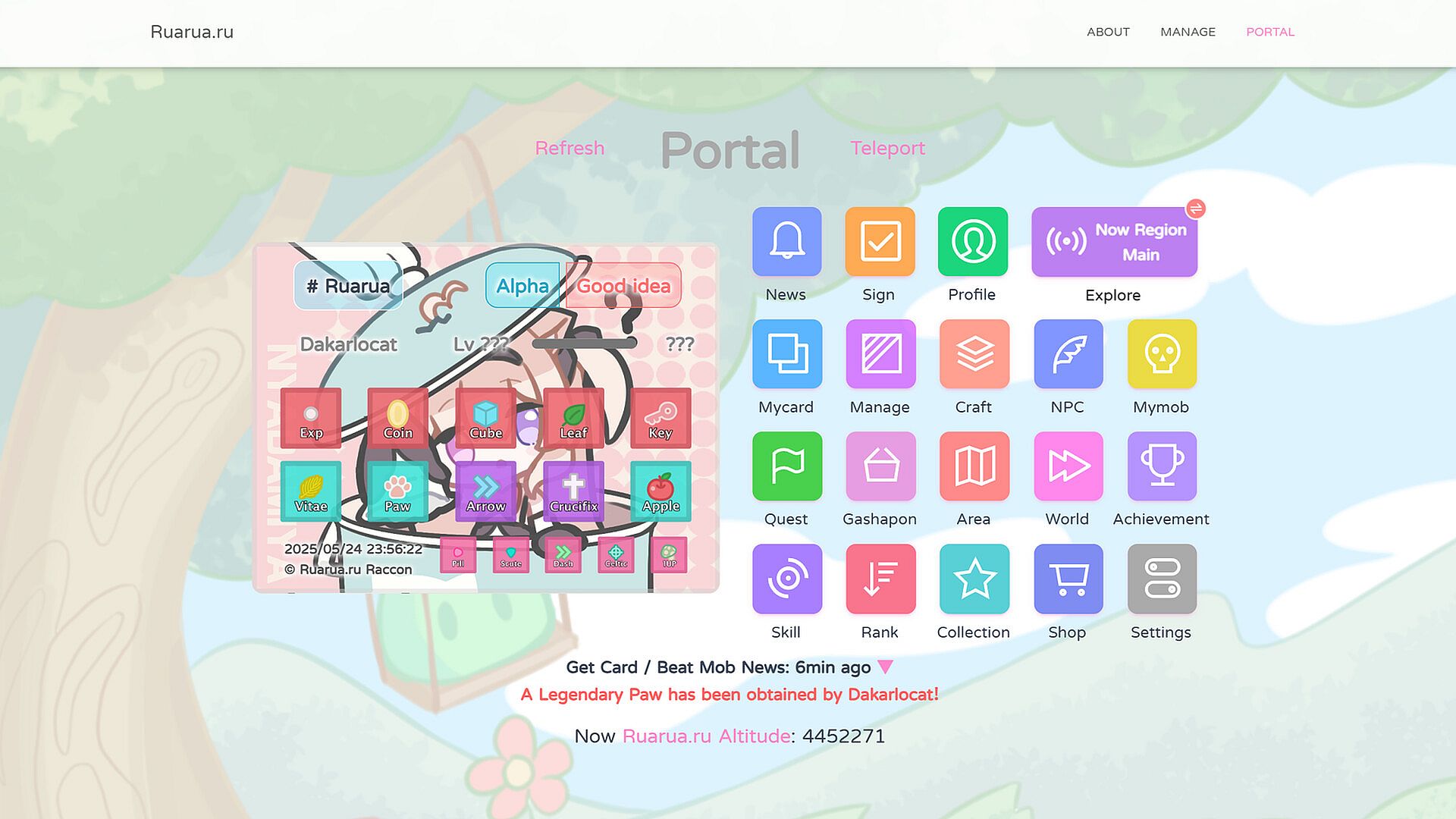Screen dimensions: 1456x819
Task: Expand the news feed pink triangle
Action: pyautogui.click(x=885, y=667)
